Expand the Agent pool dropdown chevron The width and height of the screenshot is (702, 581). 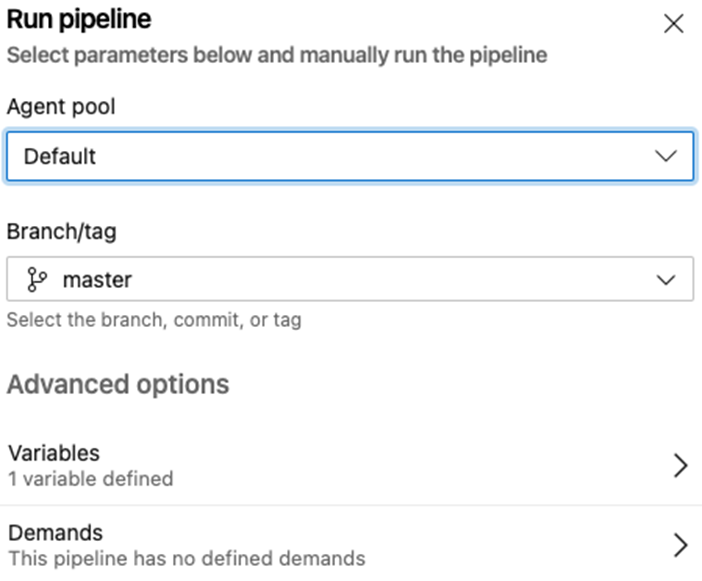[x=666, y=156]
